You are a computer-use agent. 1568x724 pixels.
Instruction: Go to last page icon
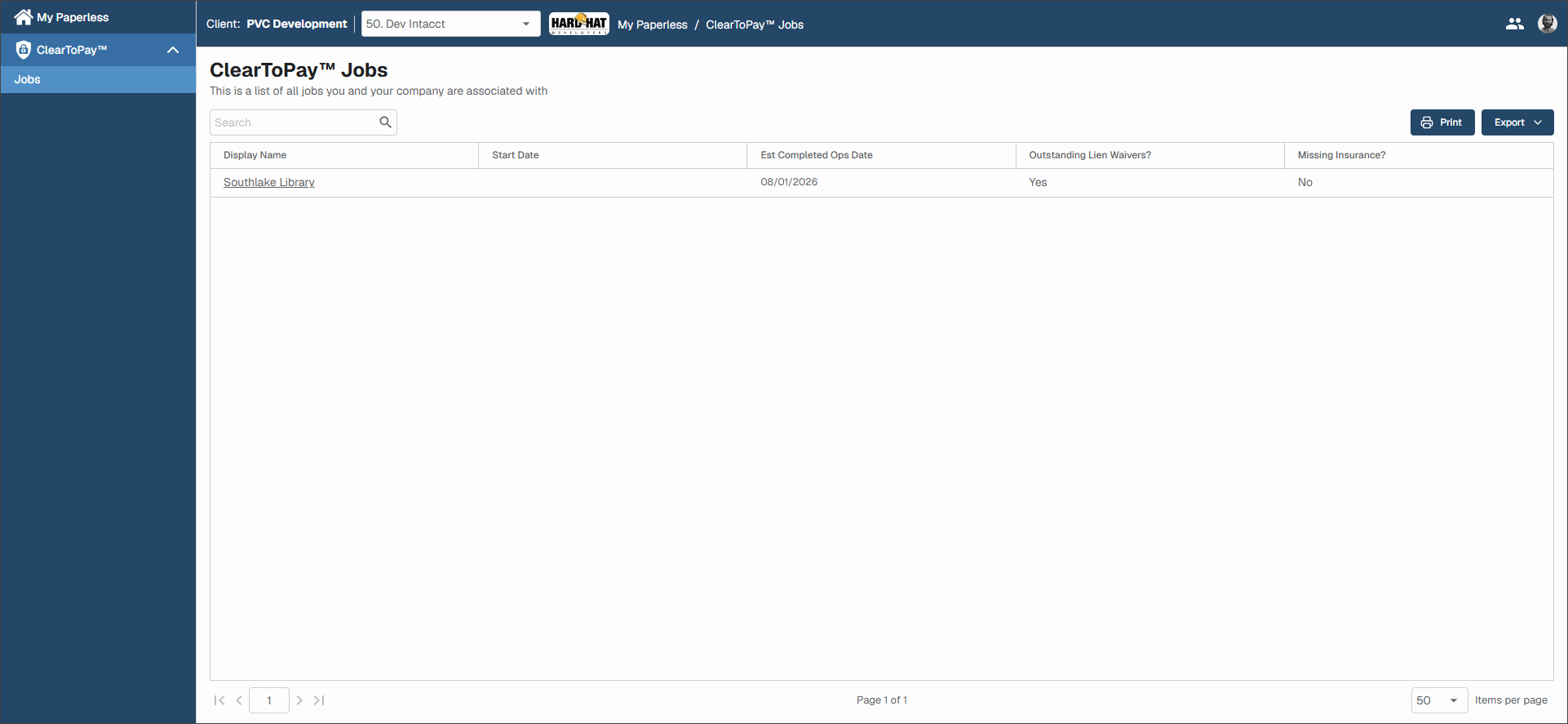tap(319, 700)
